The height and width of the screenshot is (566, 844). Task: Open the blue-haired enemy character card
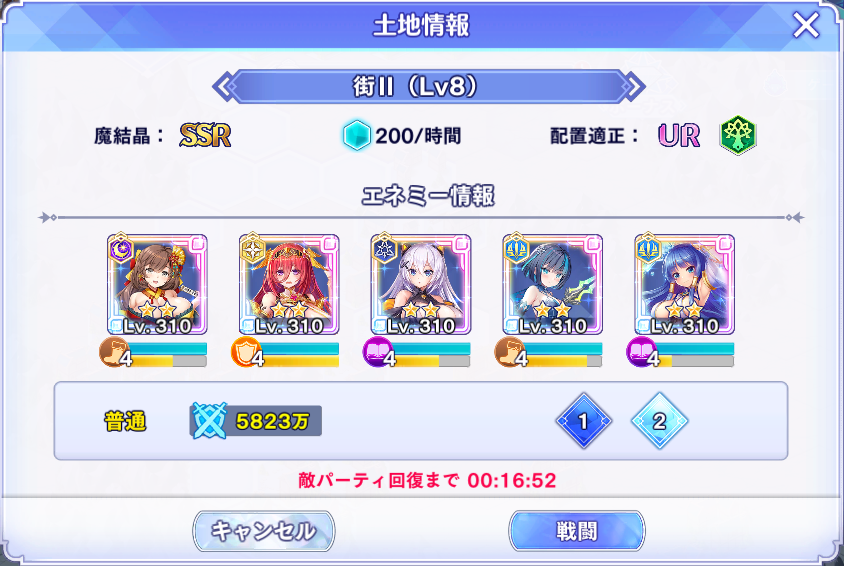coord(685,284)
